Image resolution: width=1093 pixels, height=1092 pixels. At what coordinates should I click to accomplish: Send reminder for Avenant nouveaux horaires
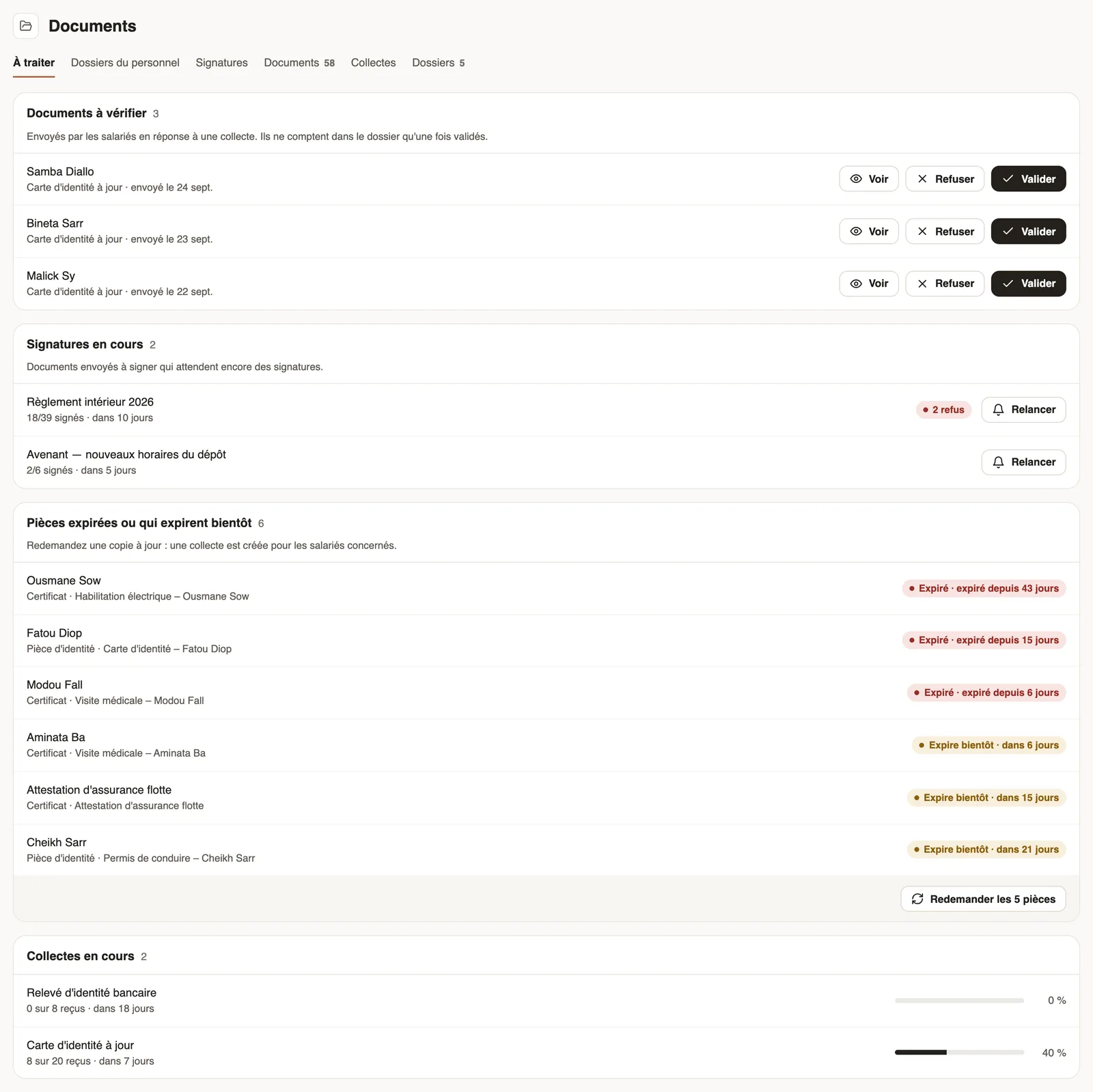tap(1023, 462)
